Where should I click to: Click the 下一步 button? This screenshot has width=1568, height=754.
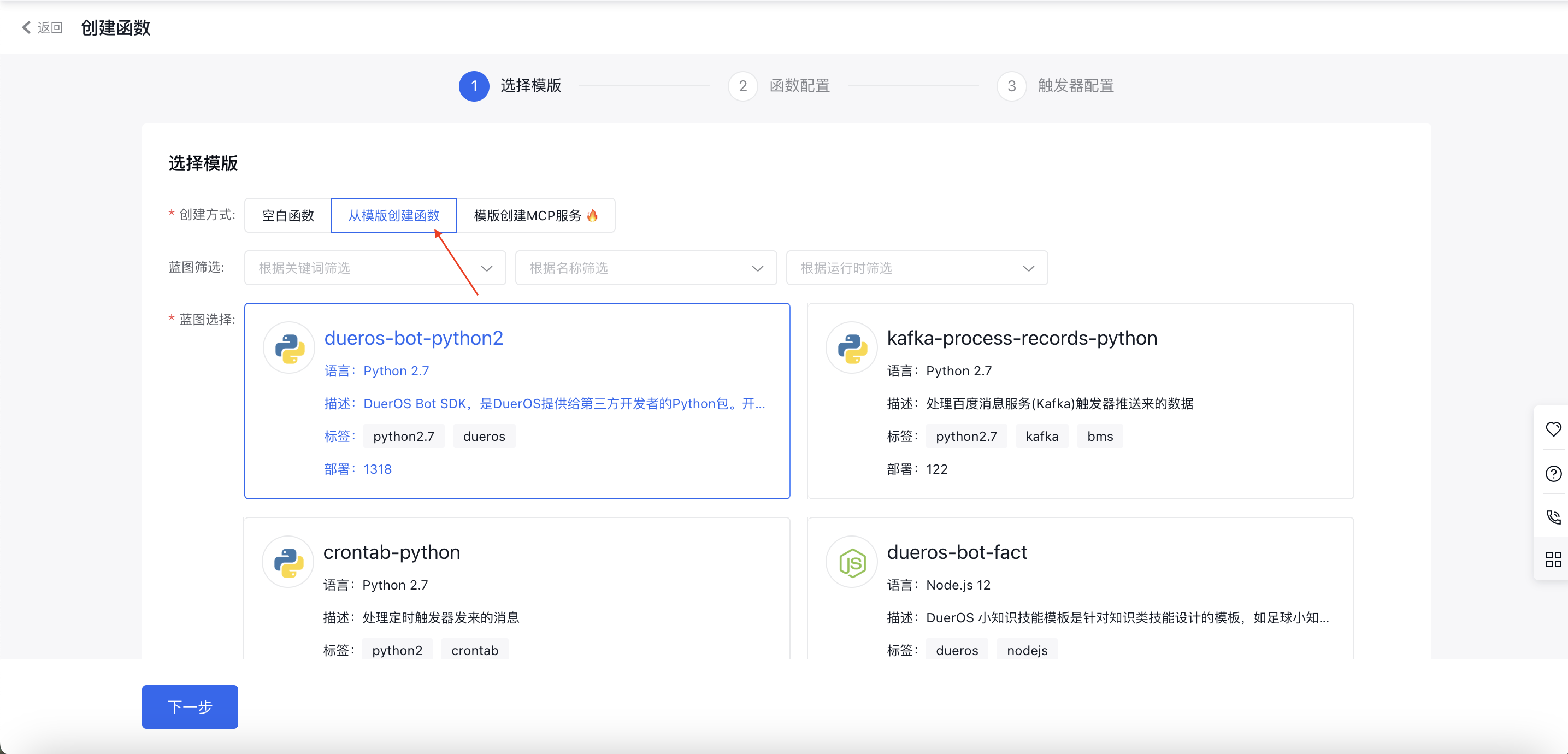pos(190,707)
